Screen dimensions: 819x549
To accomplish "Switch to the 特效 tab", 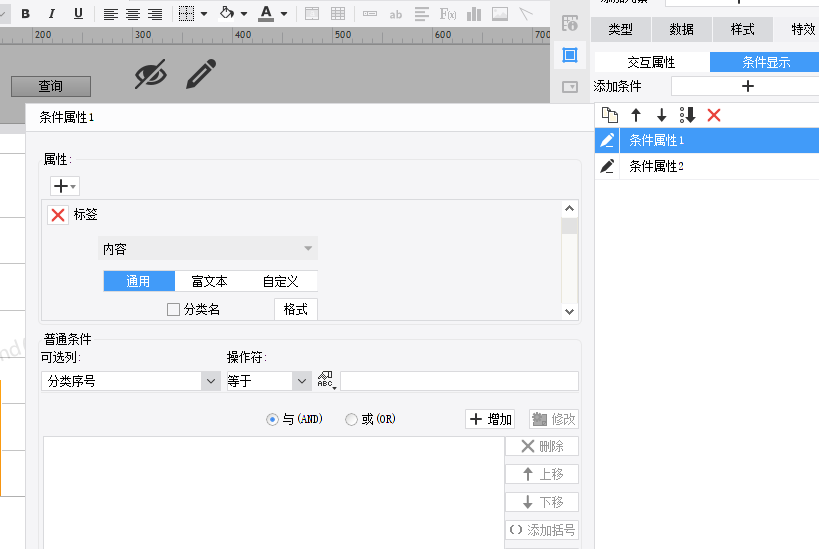I will click(798, 29).
